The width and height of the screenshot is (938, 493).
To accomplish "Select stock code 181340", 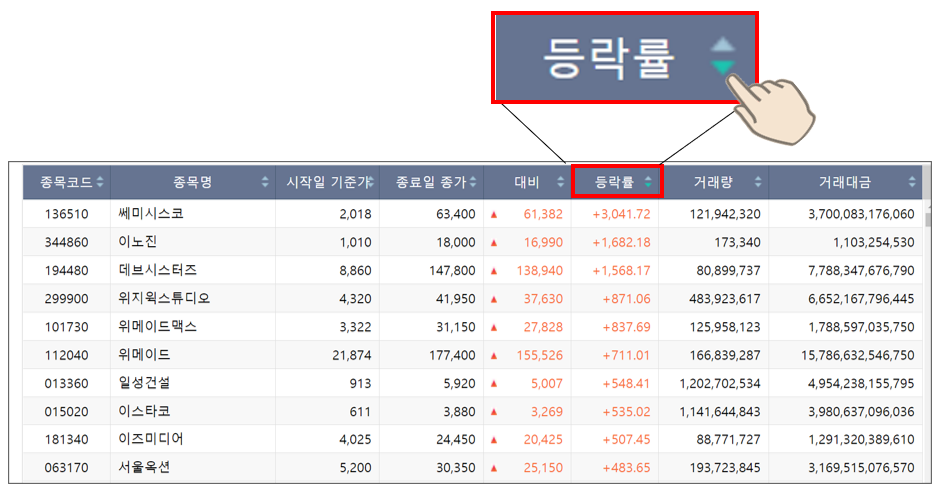I will [66, 440].
